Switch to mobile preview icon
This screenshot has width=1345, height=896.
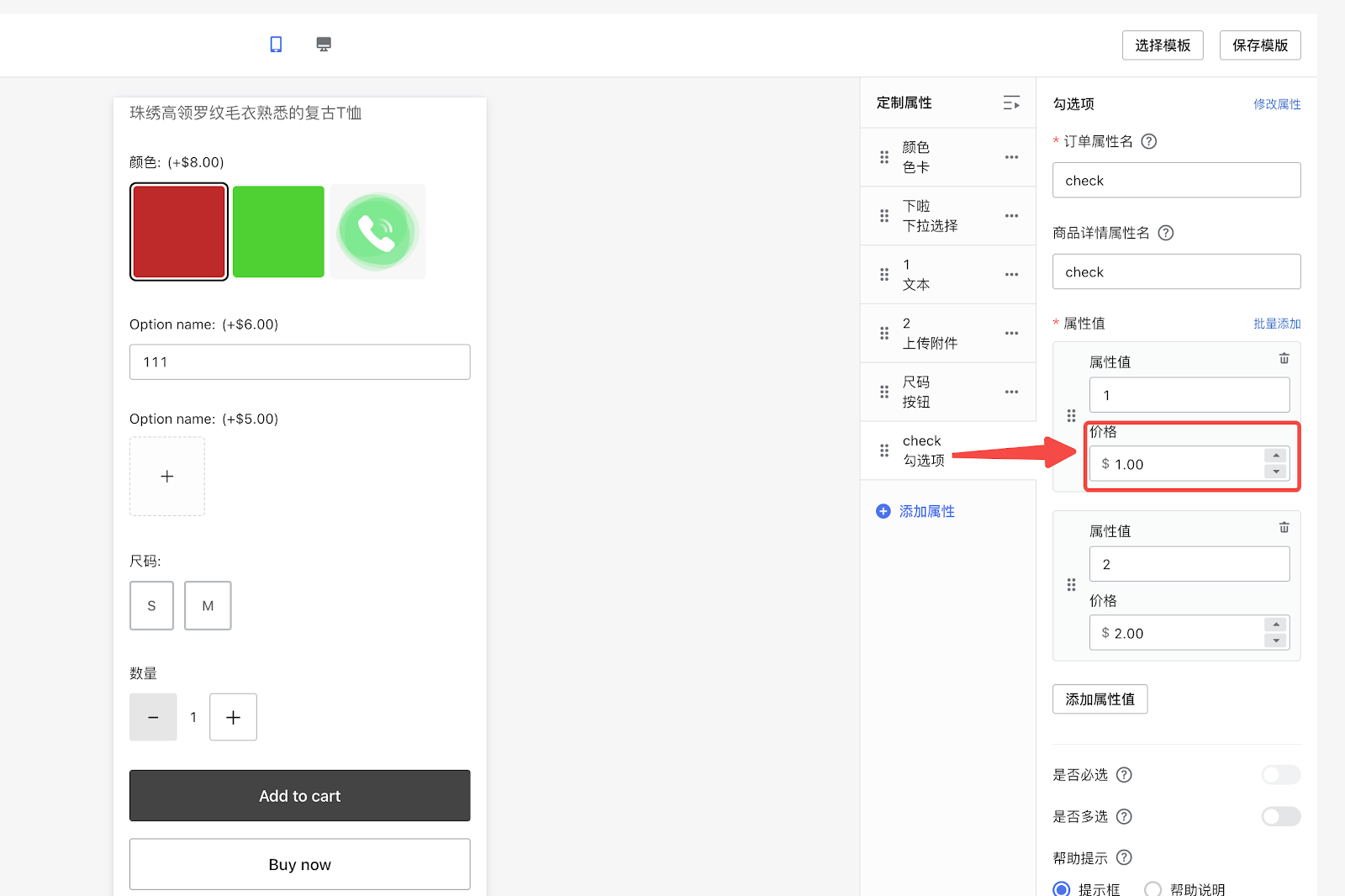[x=276, y=45]
